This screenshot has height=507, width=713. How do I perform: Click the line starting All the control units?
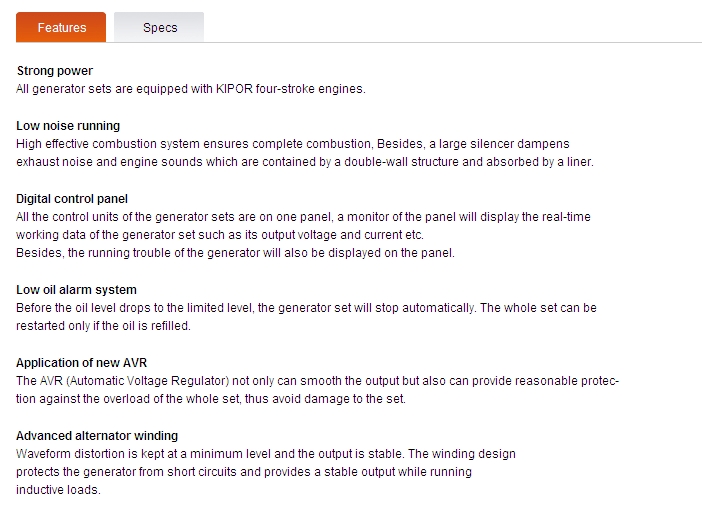pyautogui.click(x=303, y=217)
